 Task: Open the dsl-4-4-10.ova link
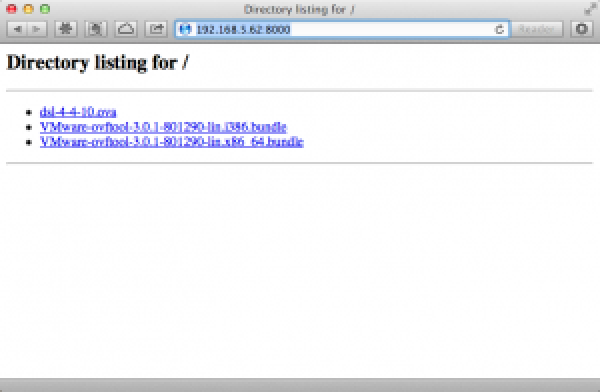[78, 112]
